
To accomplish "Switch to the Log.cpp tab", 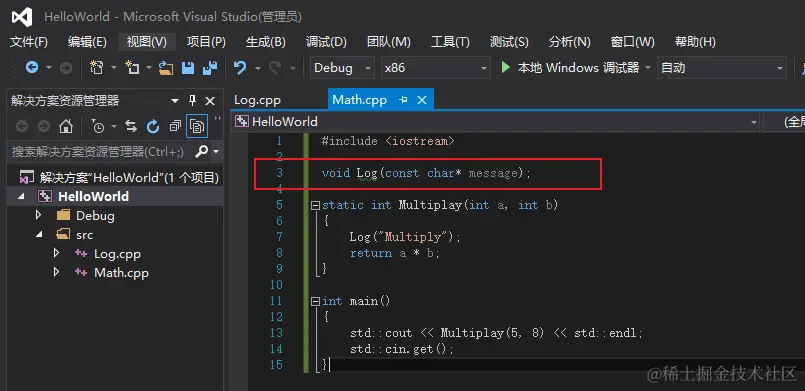I will click(257, 100).
